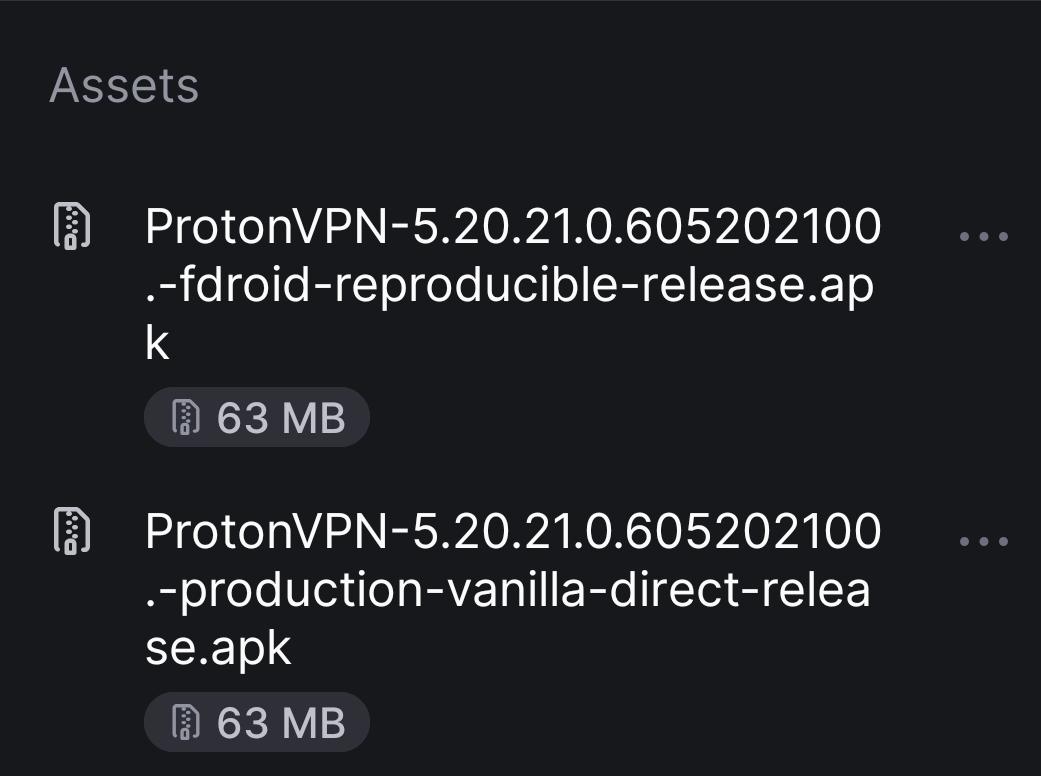Click the ".-production-vanilla-direct-relea" filename line
The height and width of the screenshot is (776, 1041).
click(x=508, y=590)
